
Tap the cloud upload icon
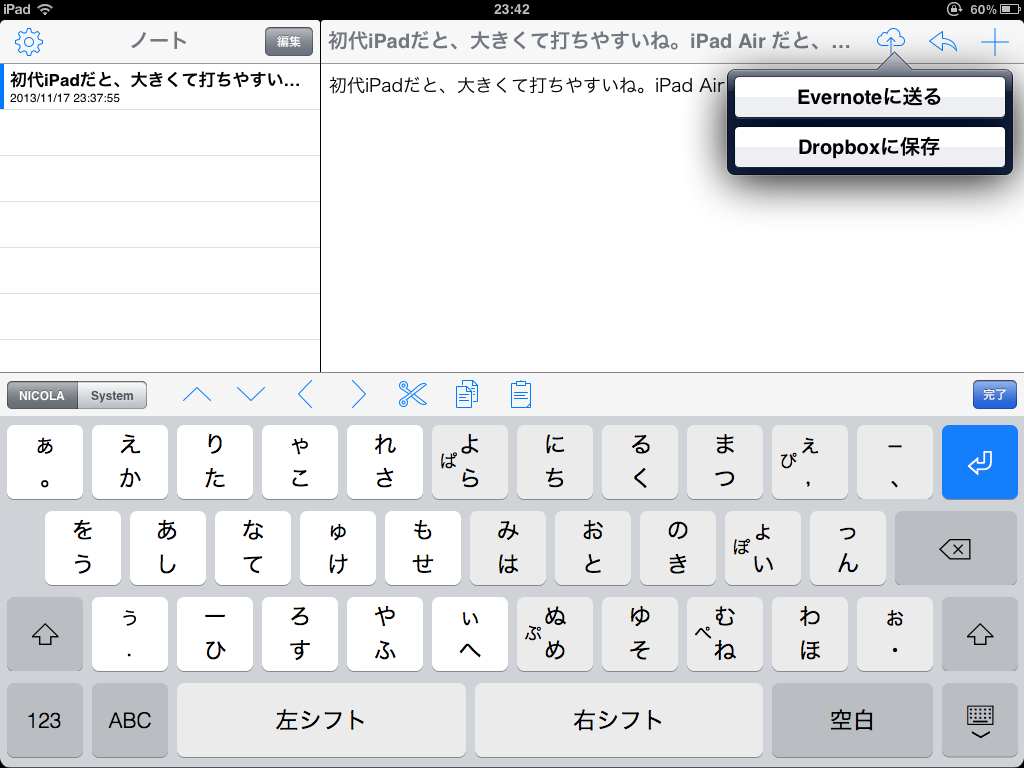pos(891,40)
